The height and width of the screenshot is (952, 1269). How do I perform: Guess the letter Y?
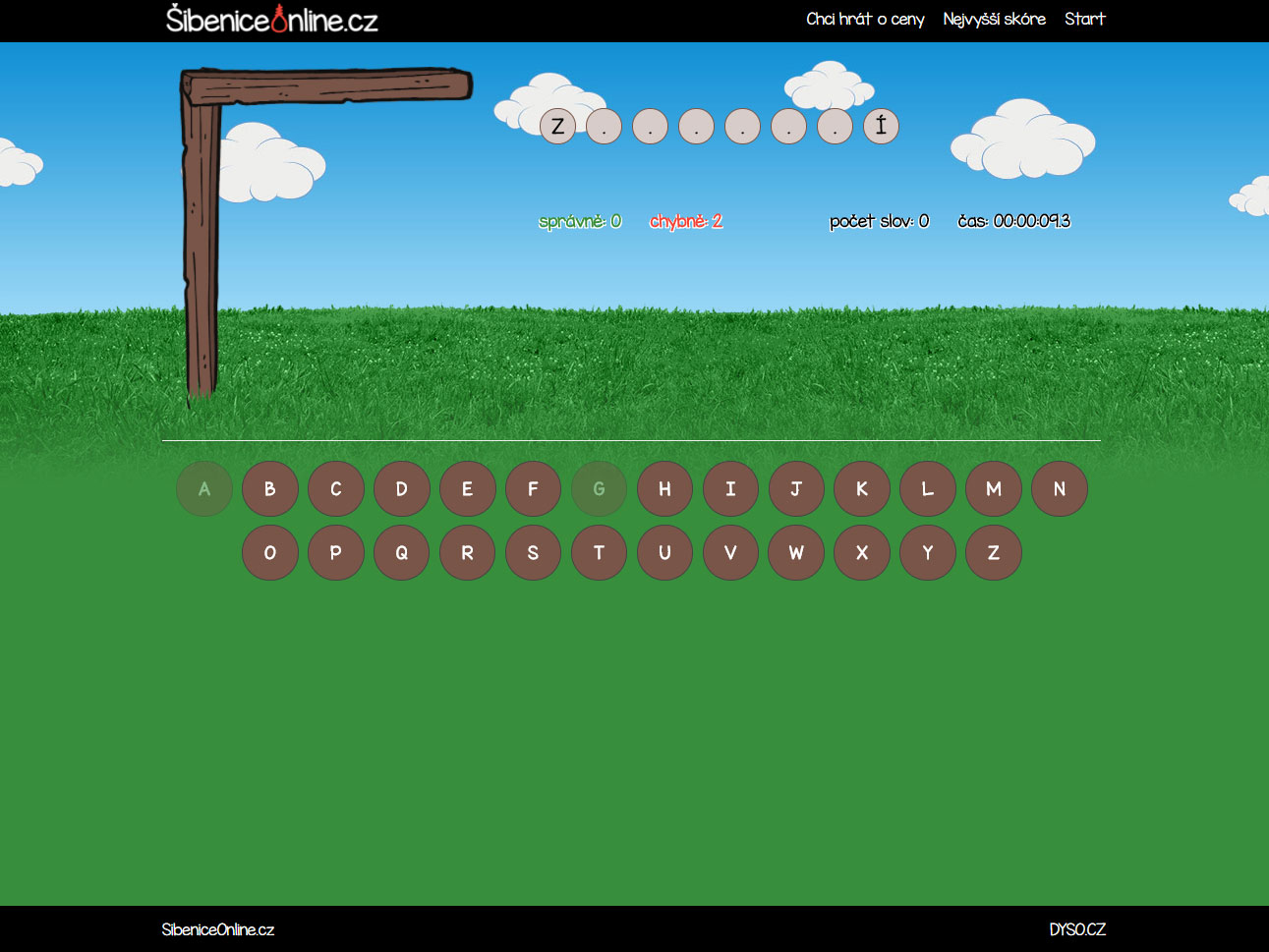pyautogui.click(x=928, y=552)
